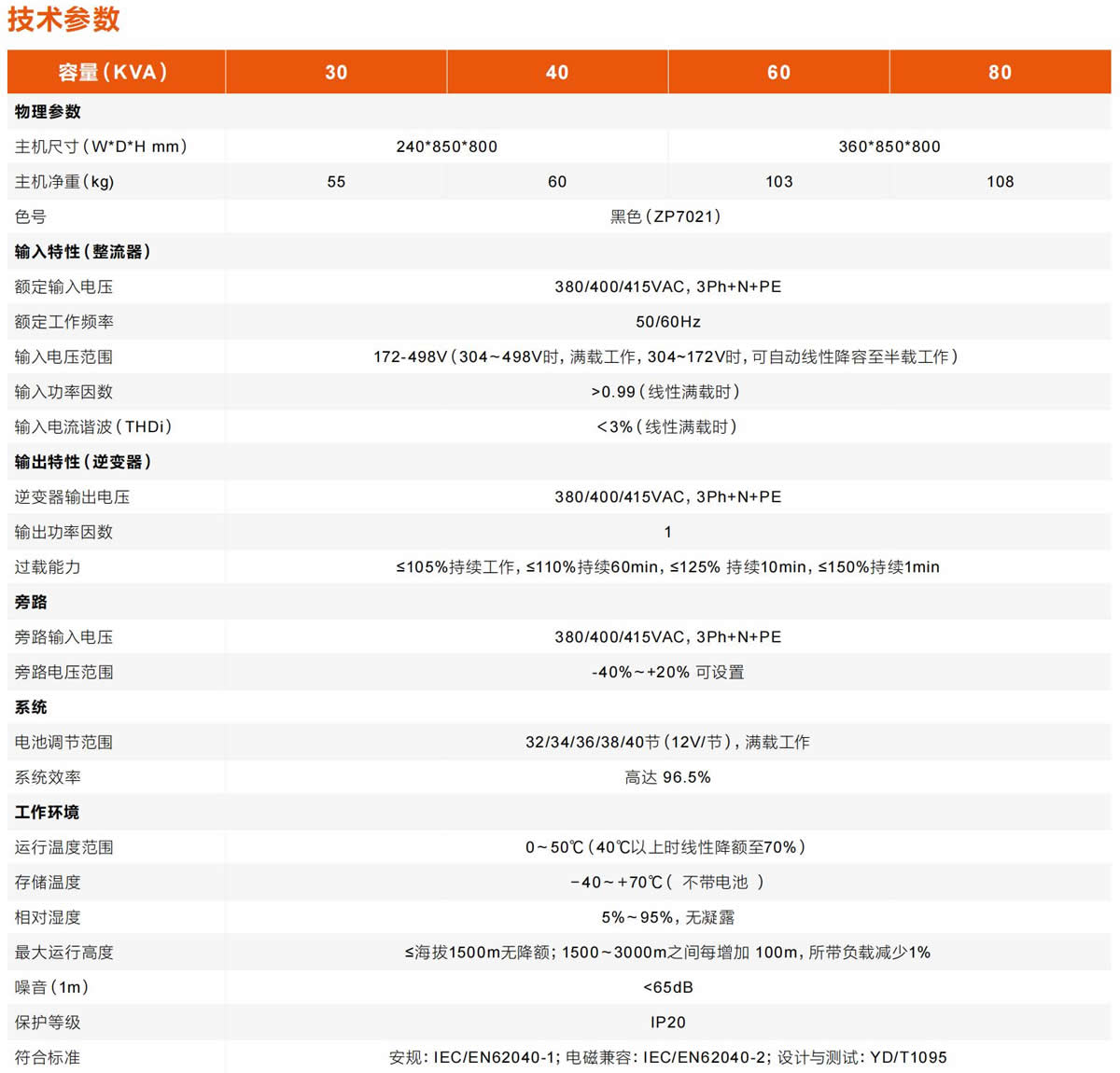Click the 输入电流谐波(THDi) row label
1120x1073 pixels.
(x=93, y=427)
